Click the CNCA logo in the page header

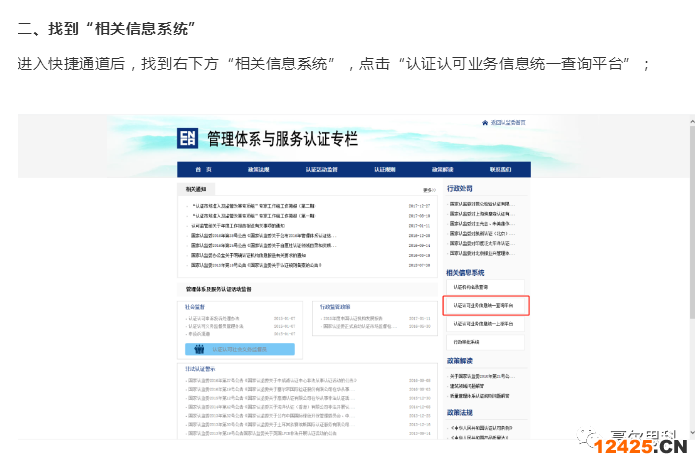(188, 139)
